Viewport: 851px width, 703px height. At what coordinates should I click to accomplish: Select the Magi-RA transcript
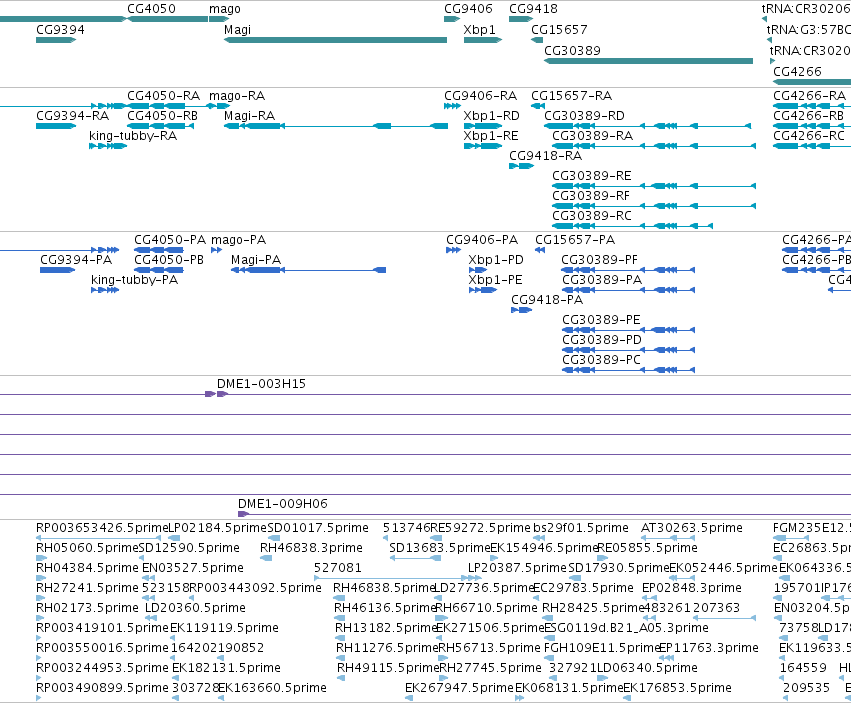pos(336,126)
